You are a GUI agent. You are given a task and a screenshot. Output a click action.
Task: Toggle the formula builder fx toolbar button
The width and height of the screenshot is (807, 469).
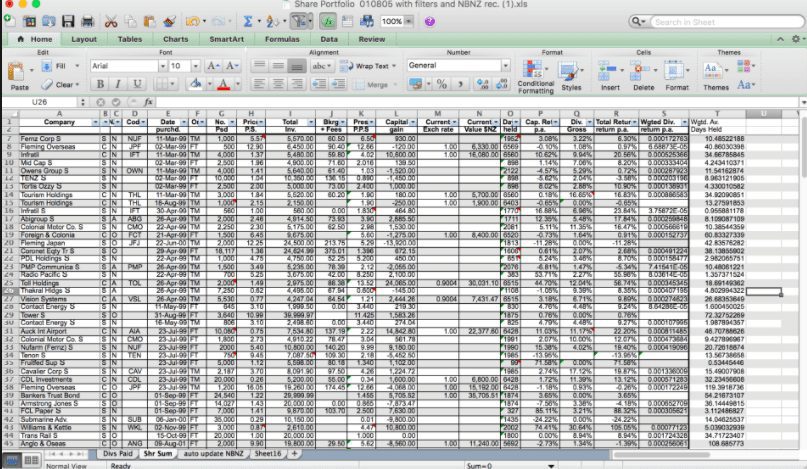pyautogui.click(x=328, y=21)
